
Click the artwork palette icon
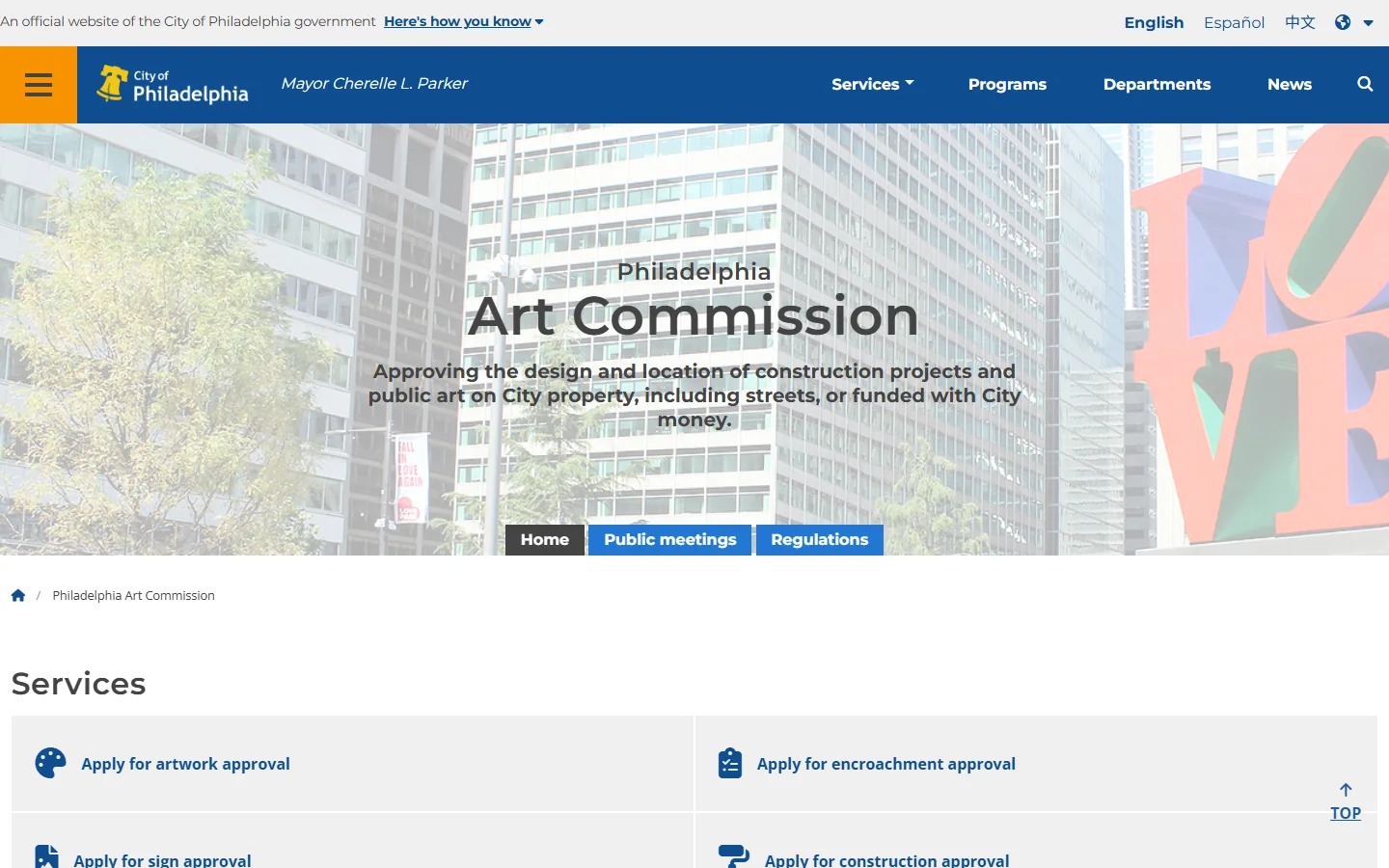click(x=50, y=763)
